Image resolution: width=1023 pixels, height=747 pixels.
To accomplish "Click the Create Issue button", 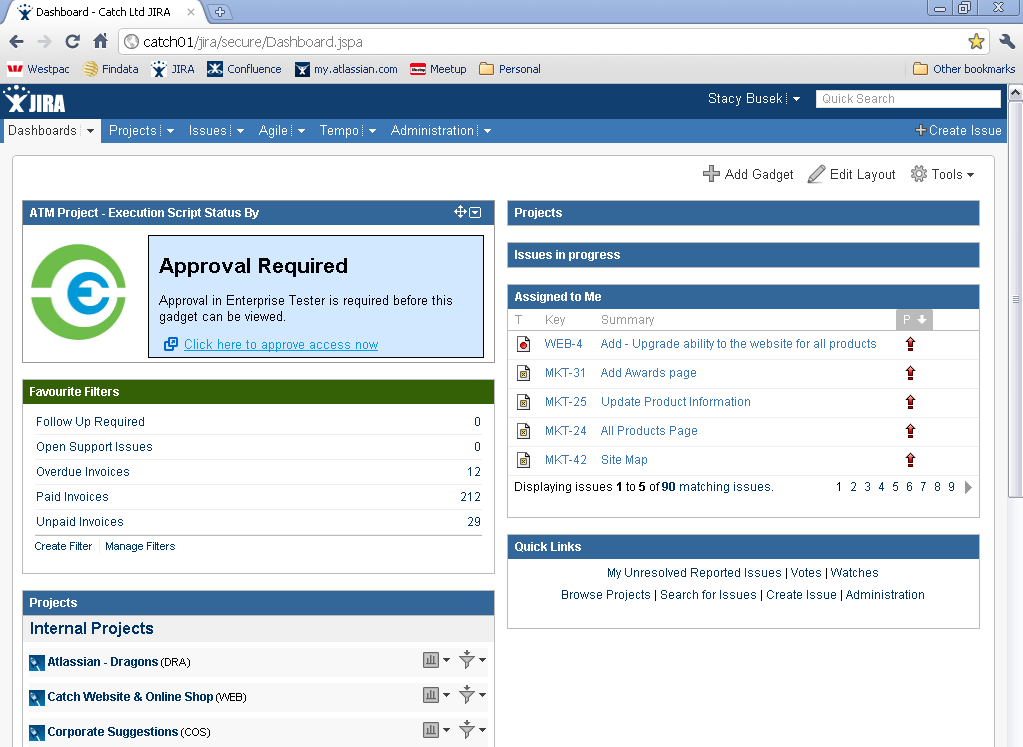I will coord(957,131).
